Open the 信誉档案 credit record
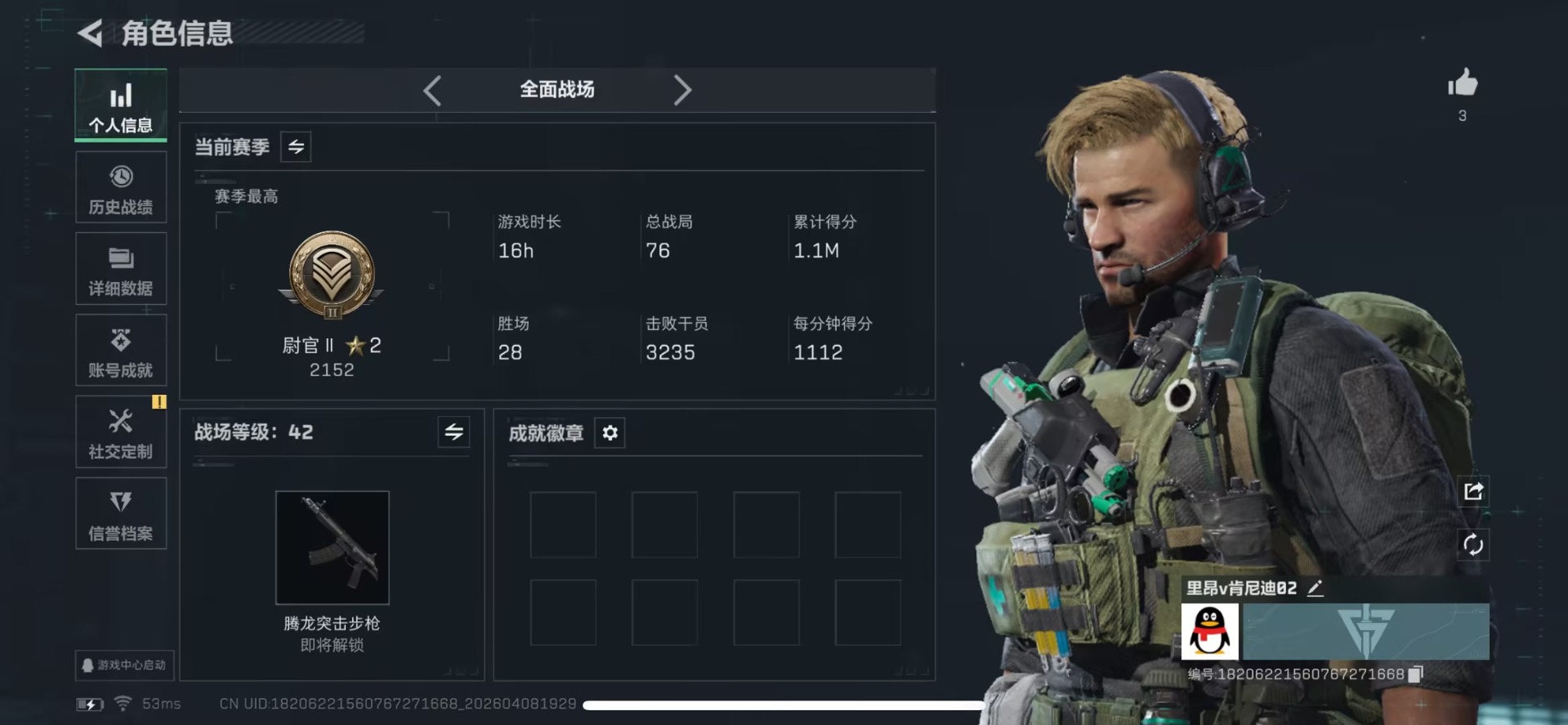 click(121, 514)
